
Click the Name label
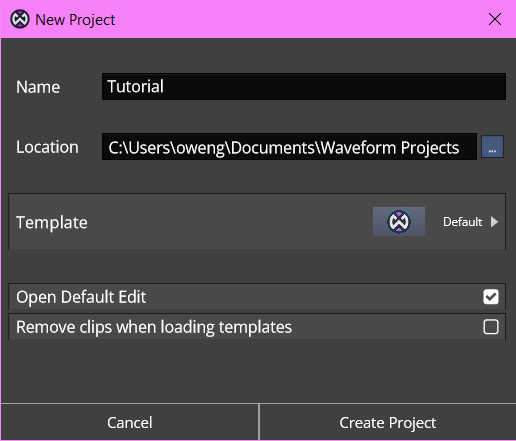[38, 87]
